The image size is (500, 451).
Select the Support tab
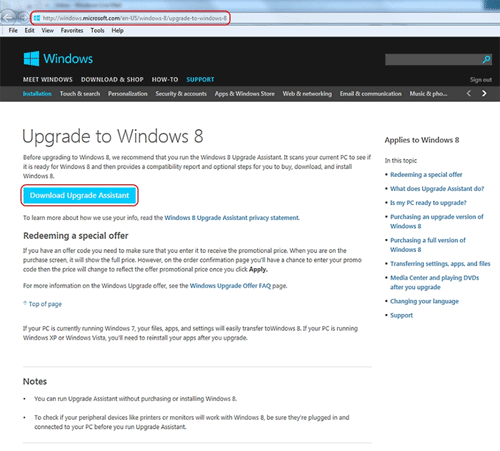200,80
